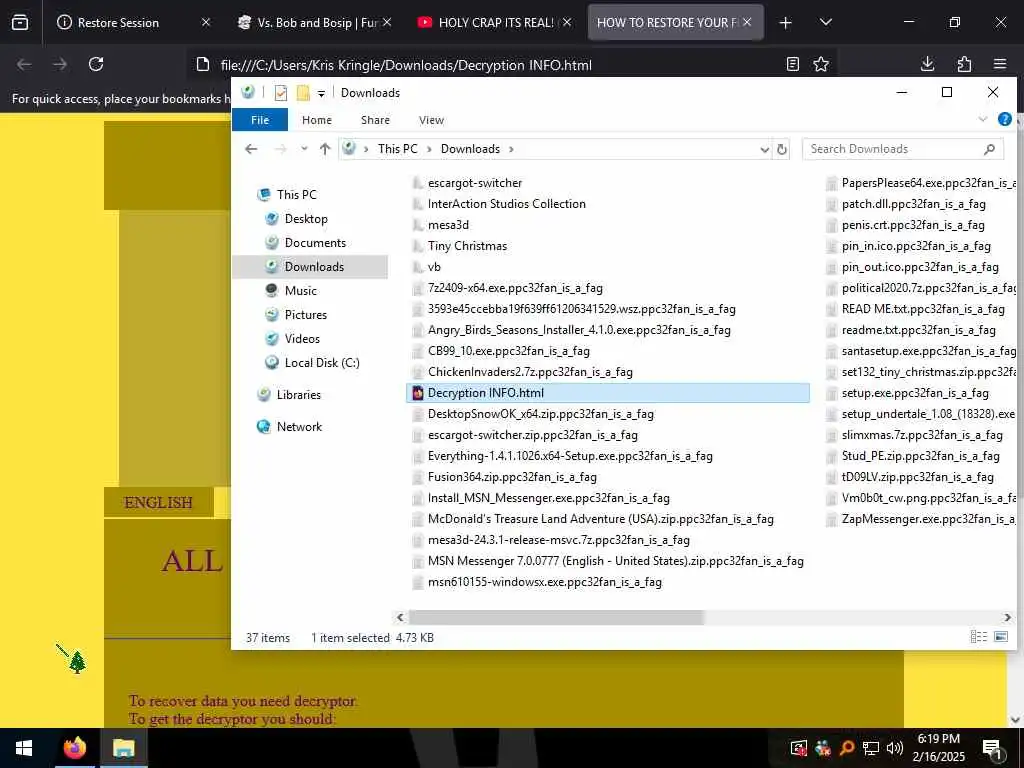This screenshot has height=768, width=1024.
Task: Switch to large icons view layout icon
Action: pos(1000,637)
